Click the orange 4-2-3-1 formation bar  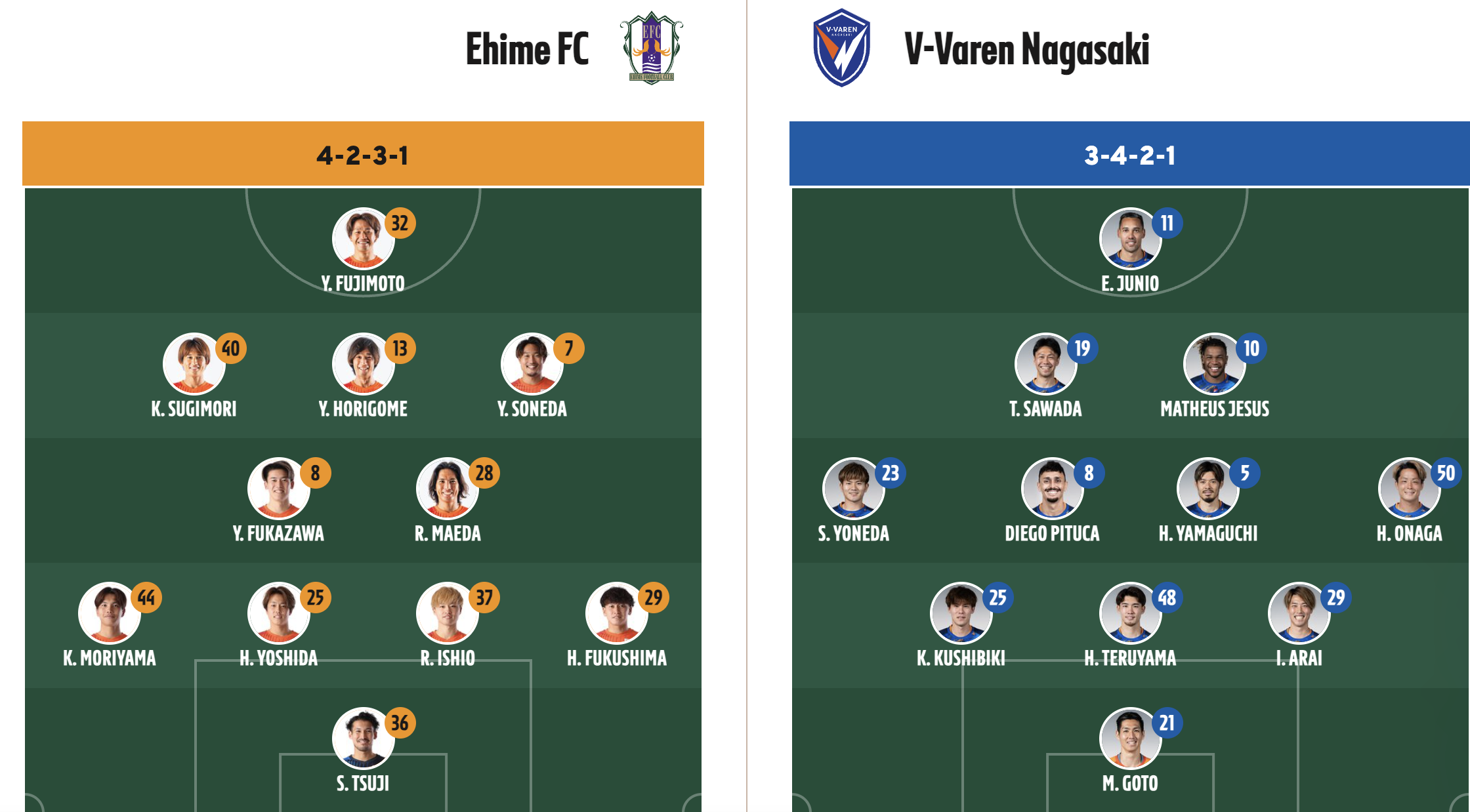coord(363,154)
